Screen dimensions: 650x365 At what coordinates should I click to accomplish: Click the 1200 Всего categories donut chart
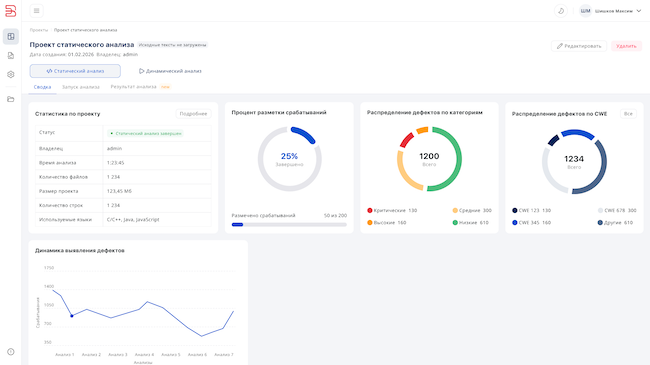[x=429, y=159]
